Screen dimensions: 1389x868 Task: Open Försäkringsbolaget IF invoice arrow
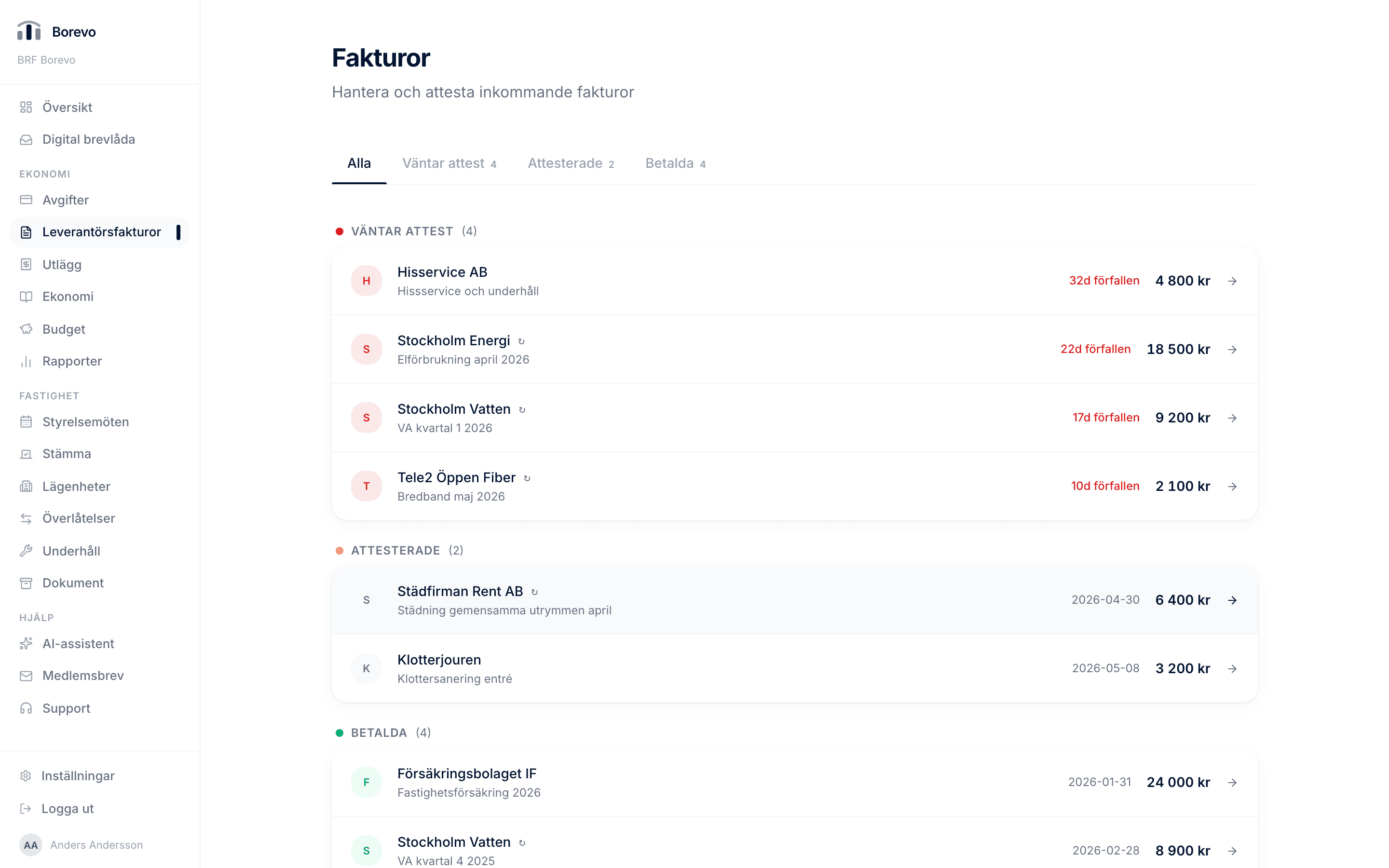[x=1232, y=783]
